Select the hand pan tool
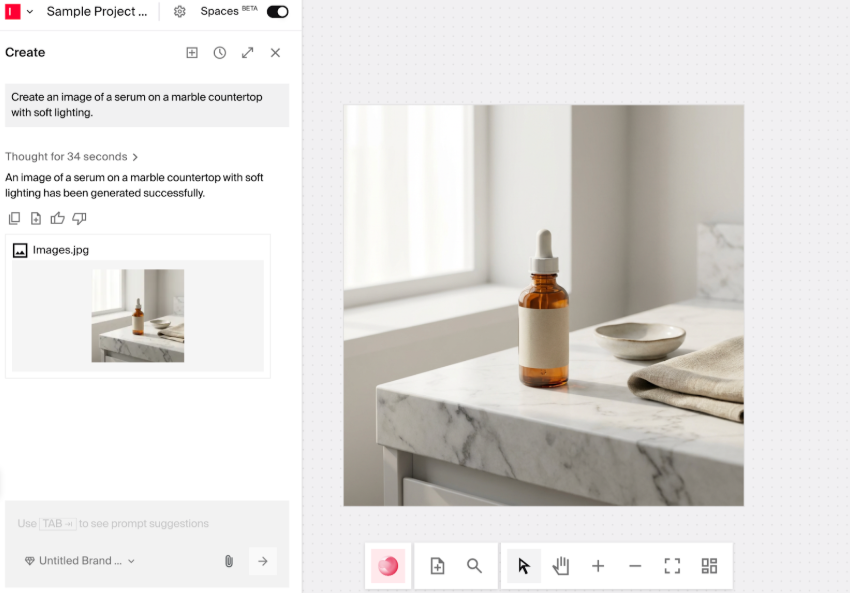Screen dimensions: 850x593 [561, 566]
